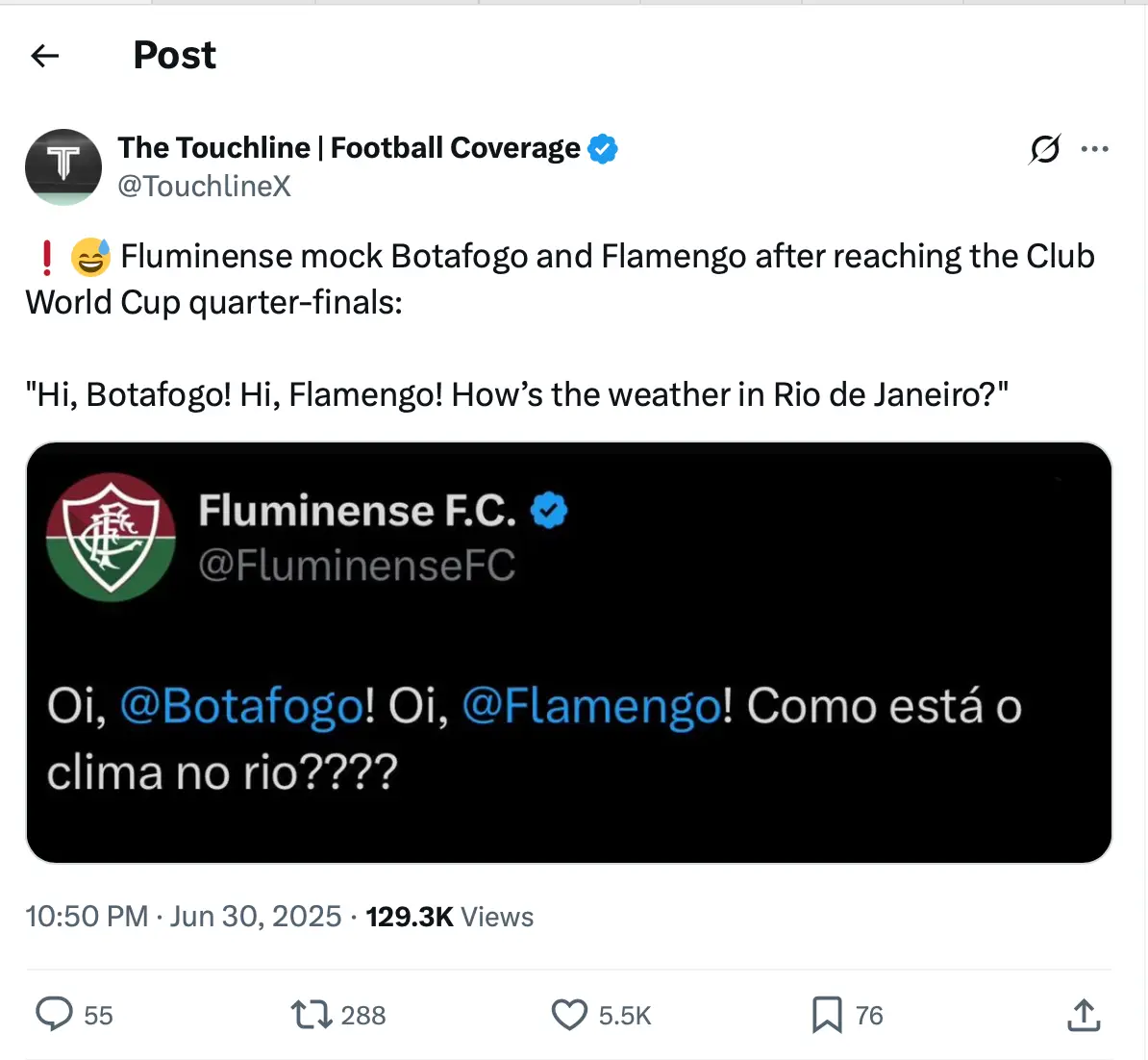This screenshot has height=1060, width=1148.
Task: Open the profile avatar of The Touchline
Action: pyautogui.click(x=63, y=167)
